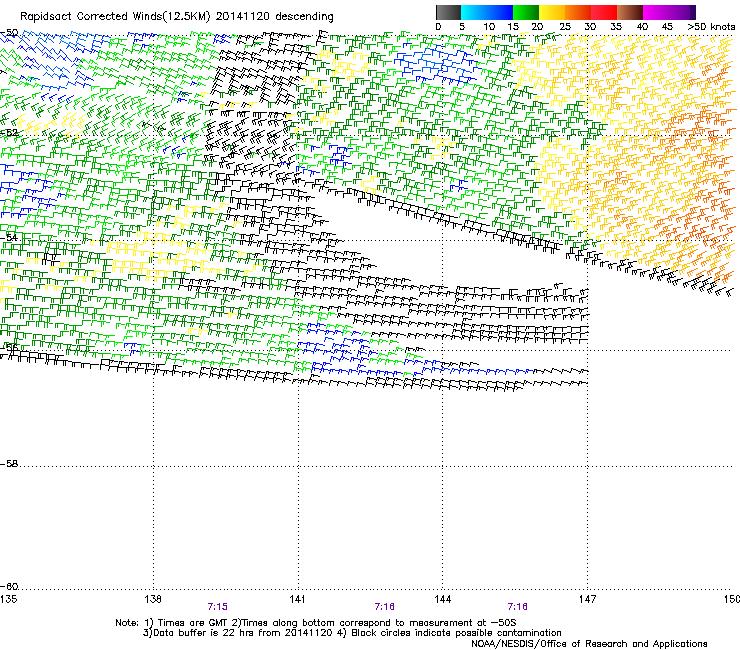This screenshot has height=650, width=740.
Task: Click the '138' longitude axis label
Action: tap(153, 599)
